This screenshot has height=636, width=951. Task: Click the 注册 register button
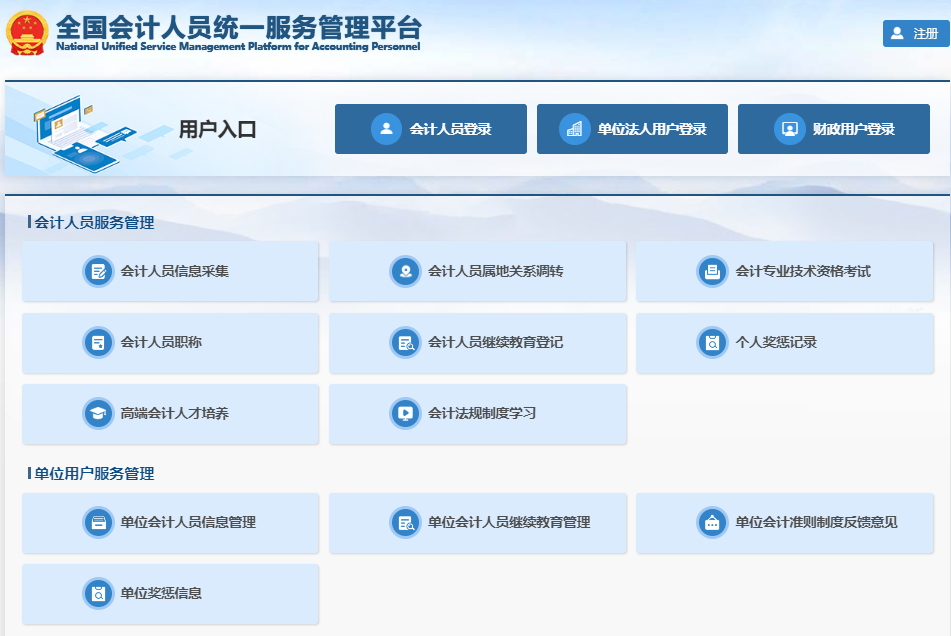(x=915, y=34)
